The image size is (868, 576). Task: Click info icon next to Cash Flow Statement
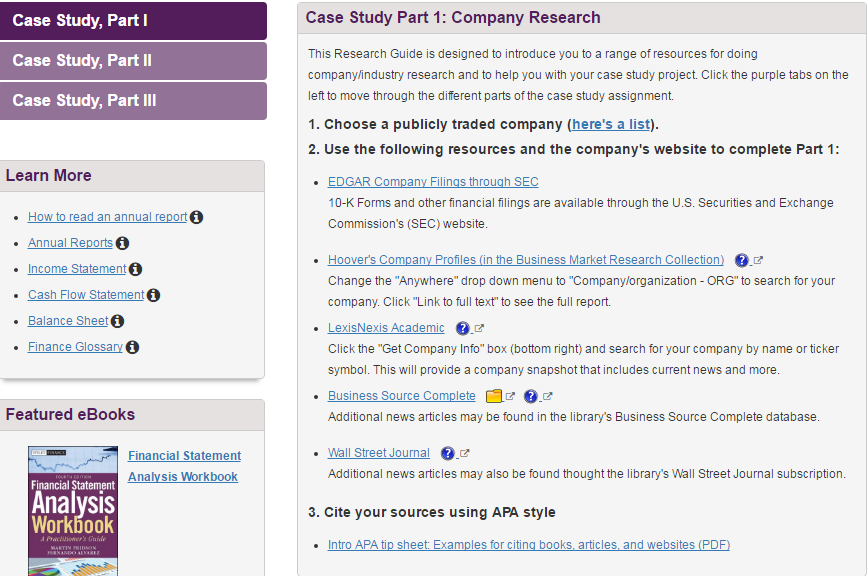153,295
